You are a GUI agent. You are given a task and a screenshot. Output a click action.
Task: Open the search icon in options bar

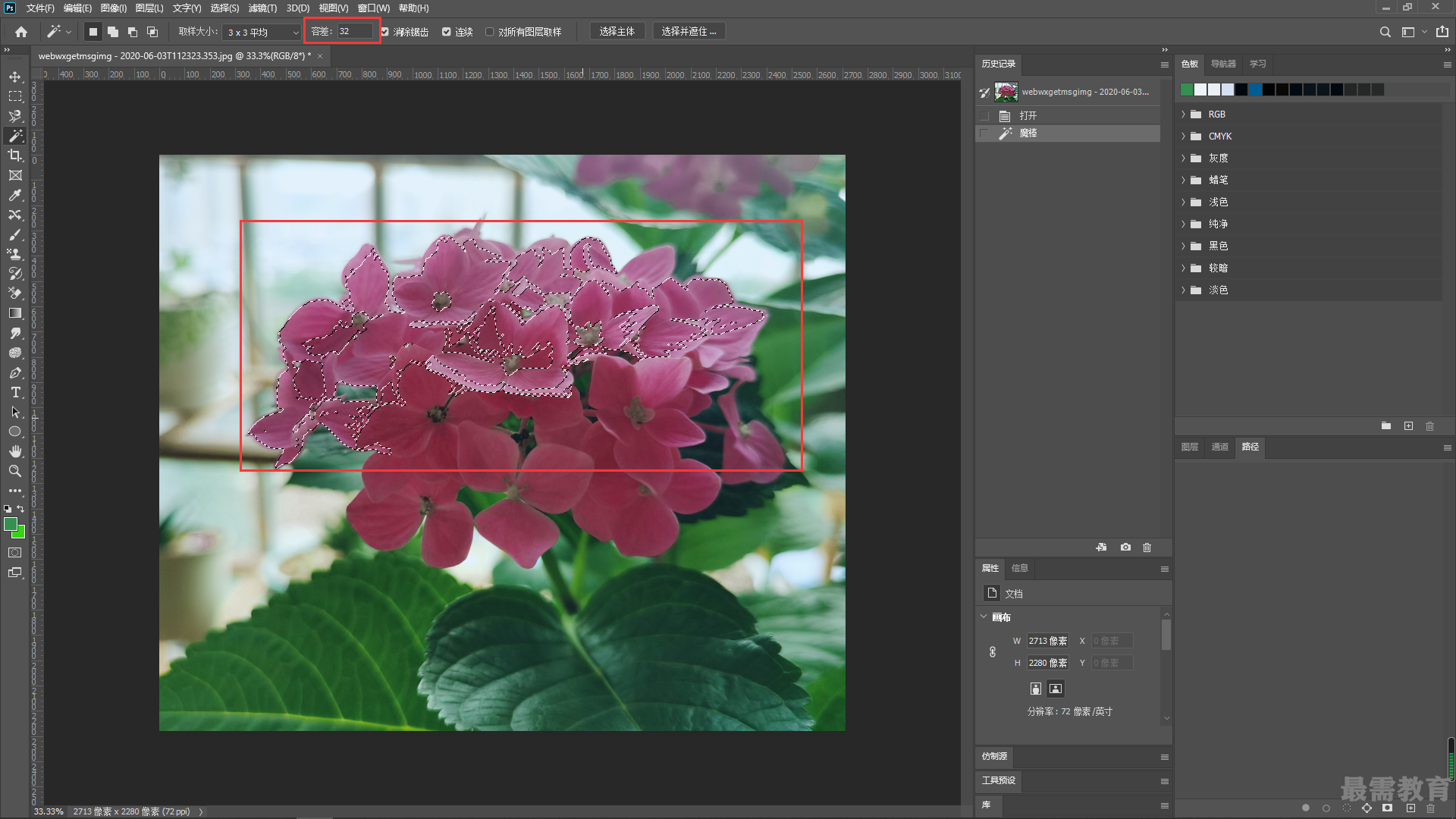point(1385,32)
